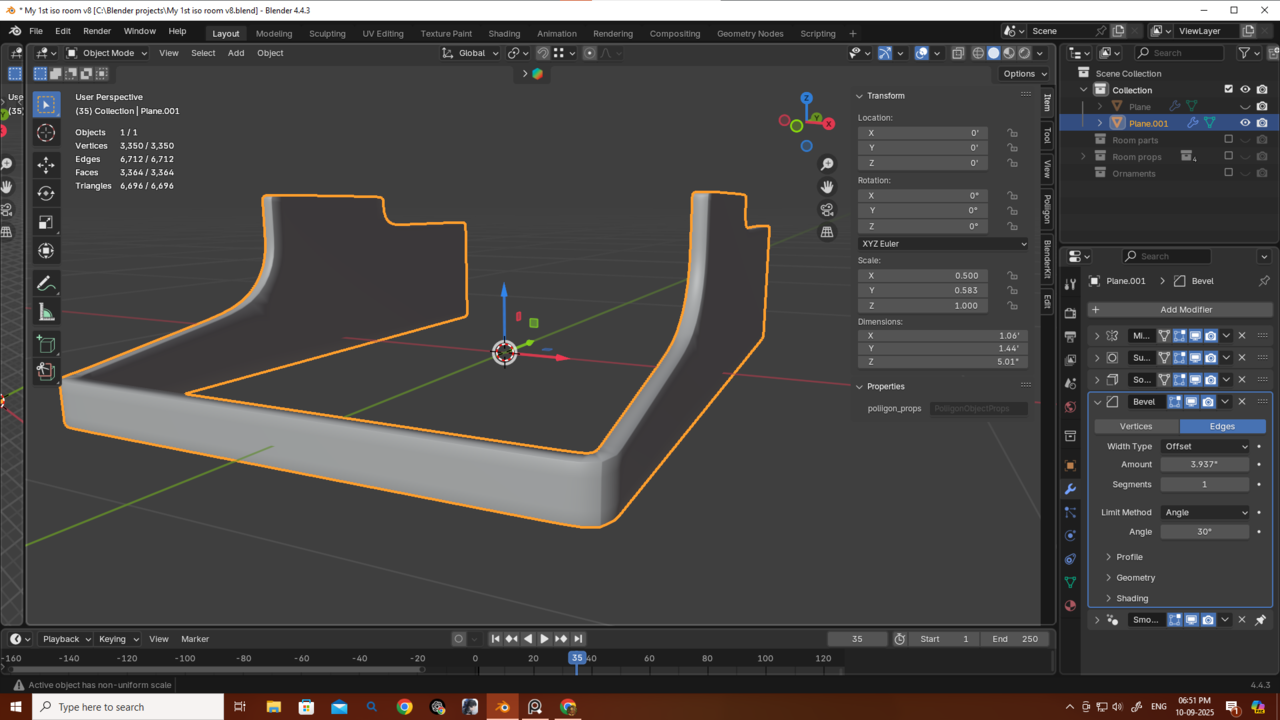Open the Shading workspace tab

(x=504, y=33)
